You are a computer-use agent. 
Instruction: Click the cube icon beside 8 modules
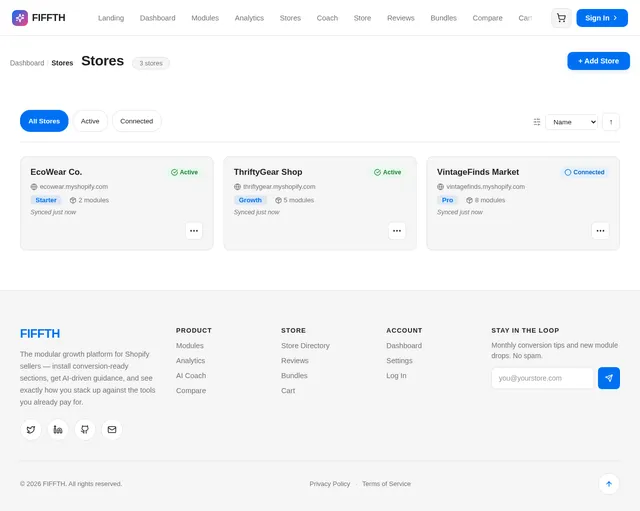point(469,200)
